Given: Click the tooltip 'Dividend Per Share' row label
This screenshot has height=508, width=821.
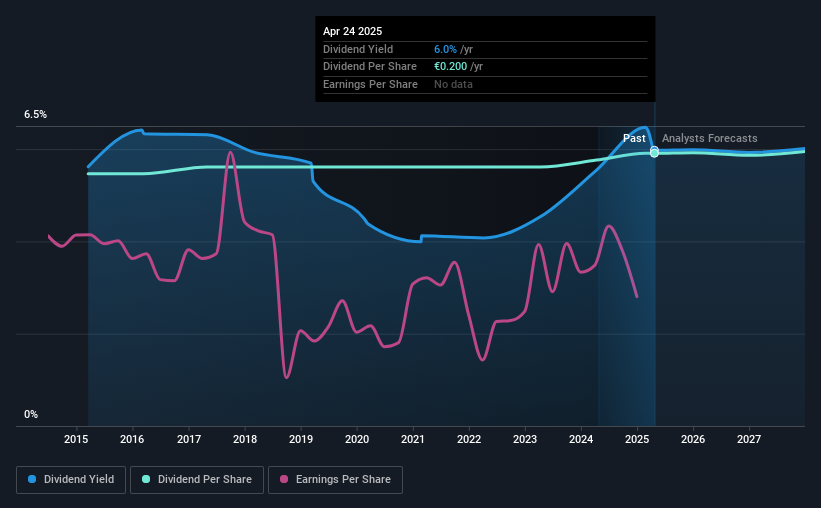Looking at the screenshot, I should [370, 67].
